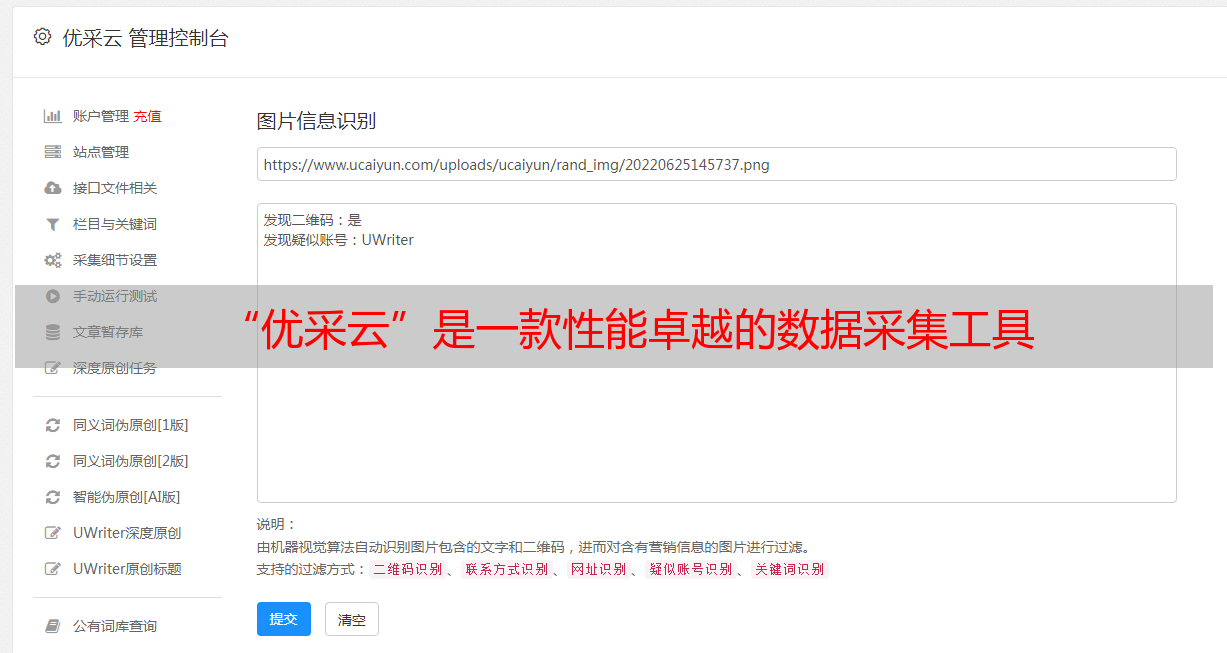
Task: Click the red 充值 link
Action: click(x=147, y=116)
